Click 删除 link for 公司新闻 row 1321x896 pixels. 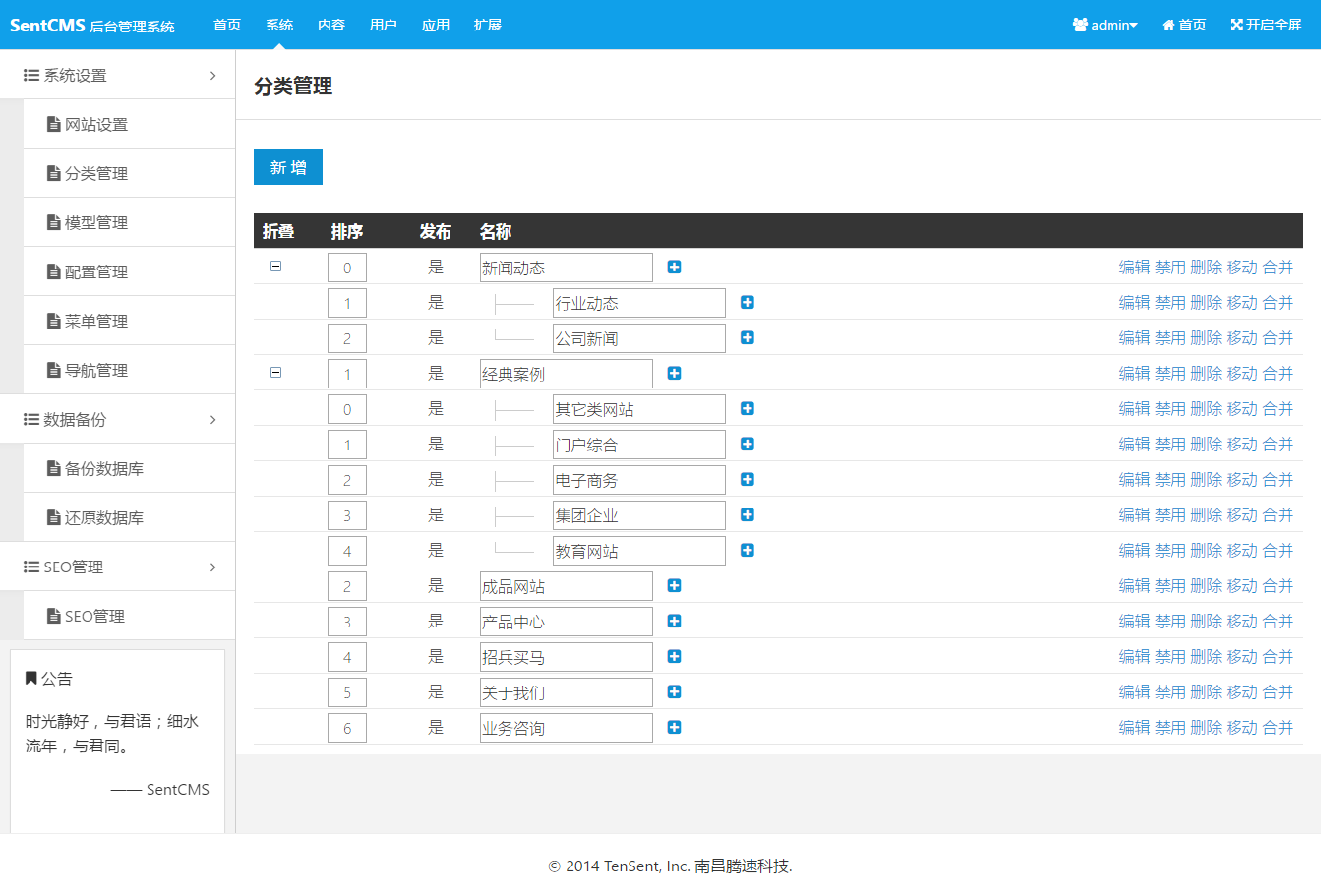click(1206, 337)
